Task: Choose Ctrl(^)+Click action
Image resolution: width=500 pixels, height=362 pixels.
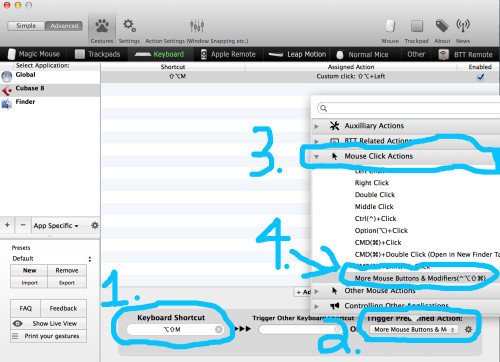Action: click(375, 219)
